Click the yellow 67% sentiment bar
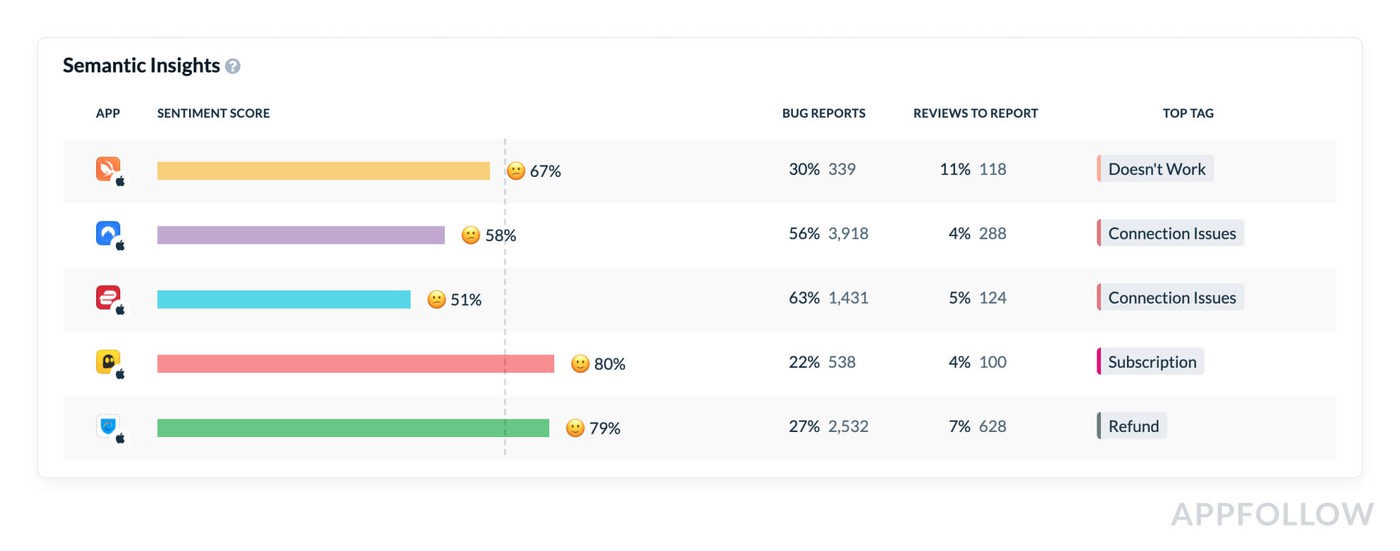 tap(323, 171)
